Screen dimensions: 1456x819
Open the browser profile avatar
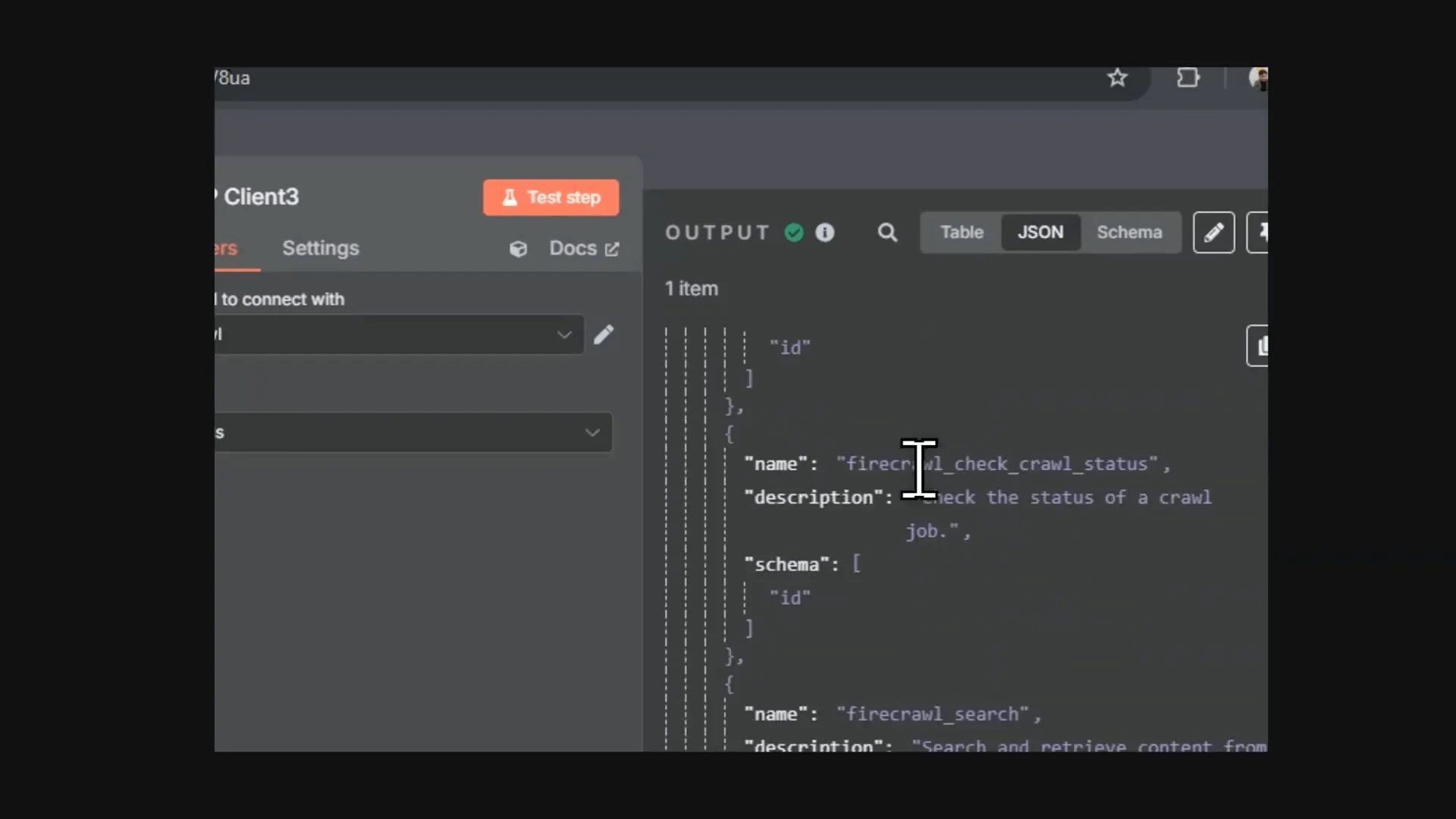[1258, 78]
